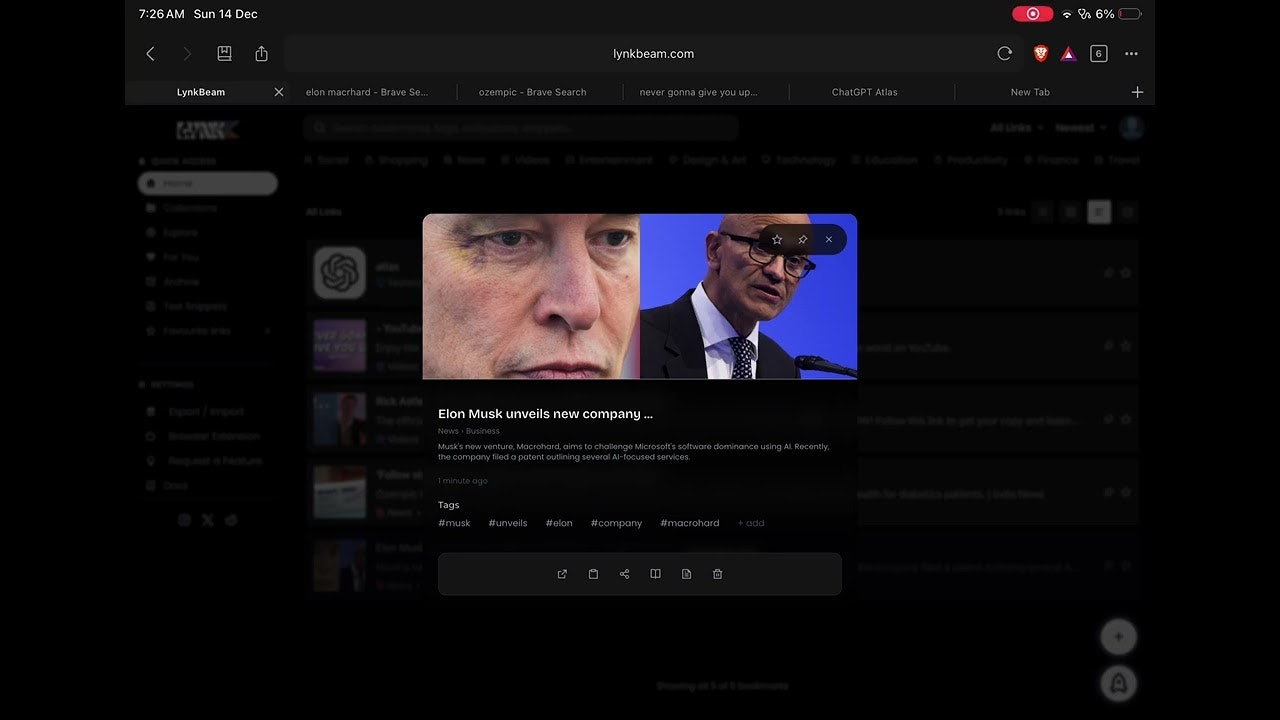Select the LynkBeam tab
1280x720 pixels.
[201, 92]
